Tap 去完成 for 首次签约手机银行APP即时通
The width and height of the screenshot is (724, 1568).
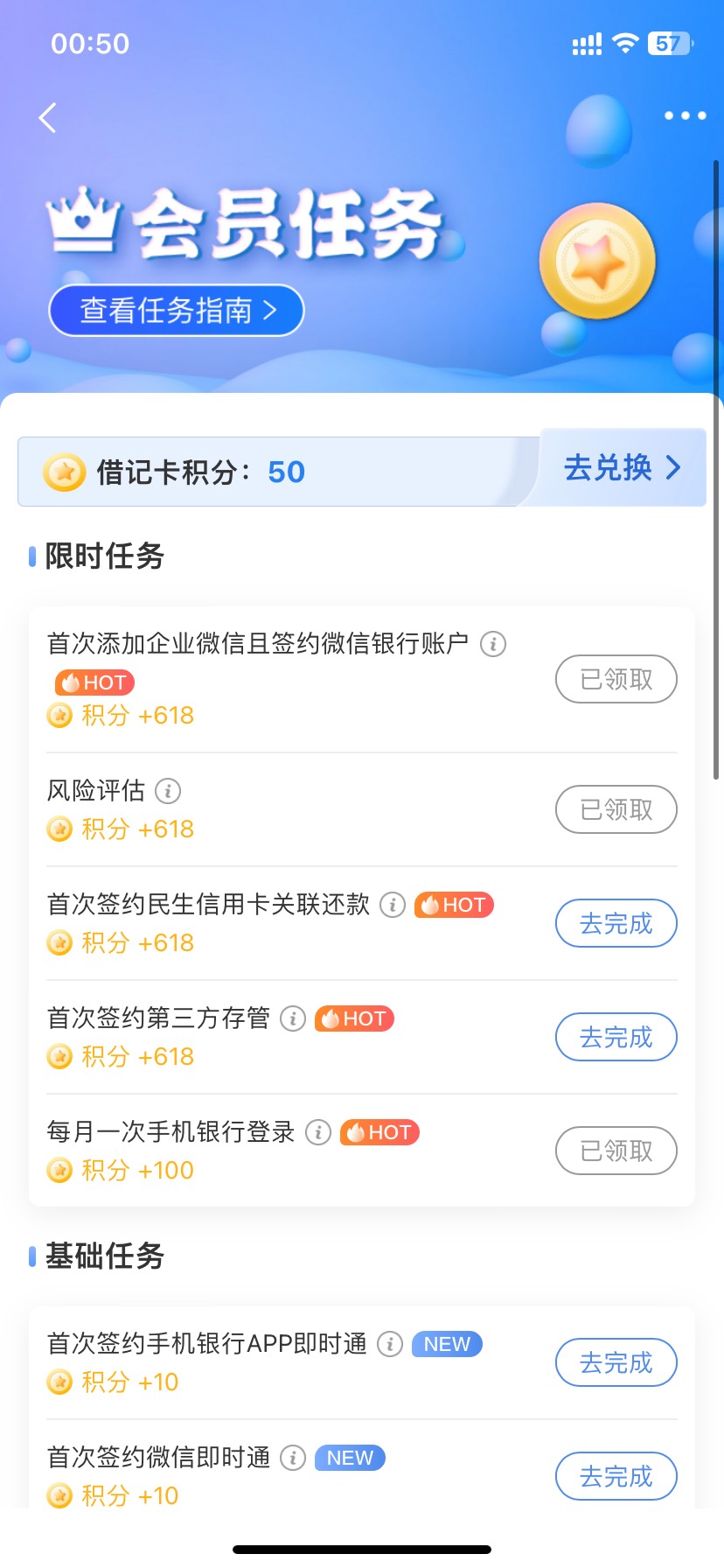(616, 1362)
